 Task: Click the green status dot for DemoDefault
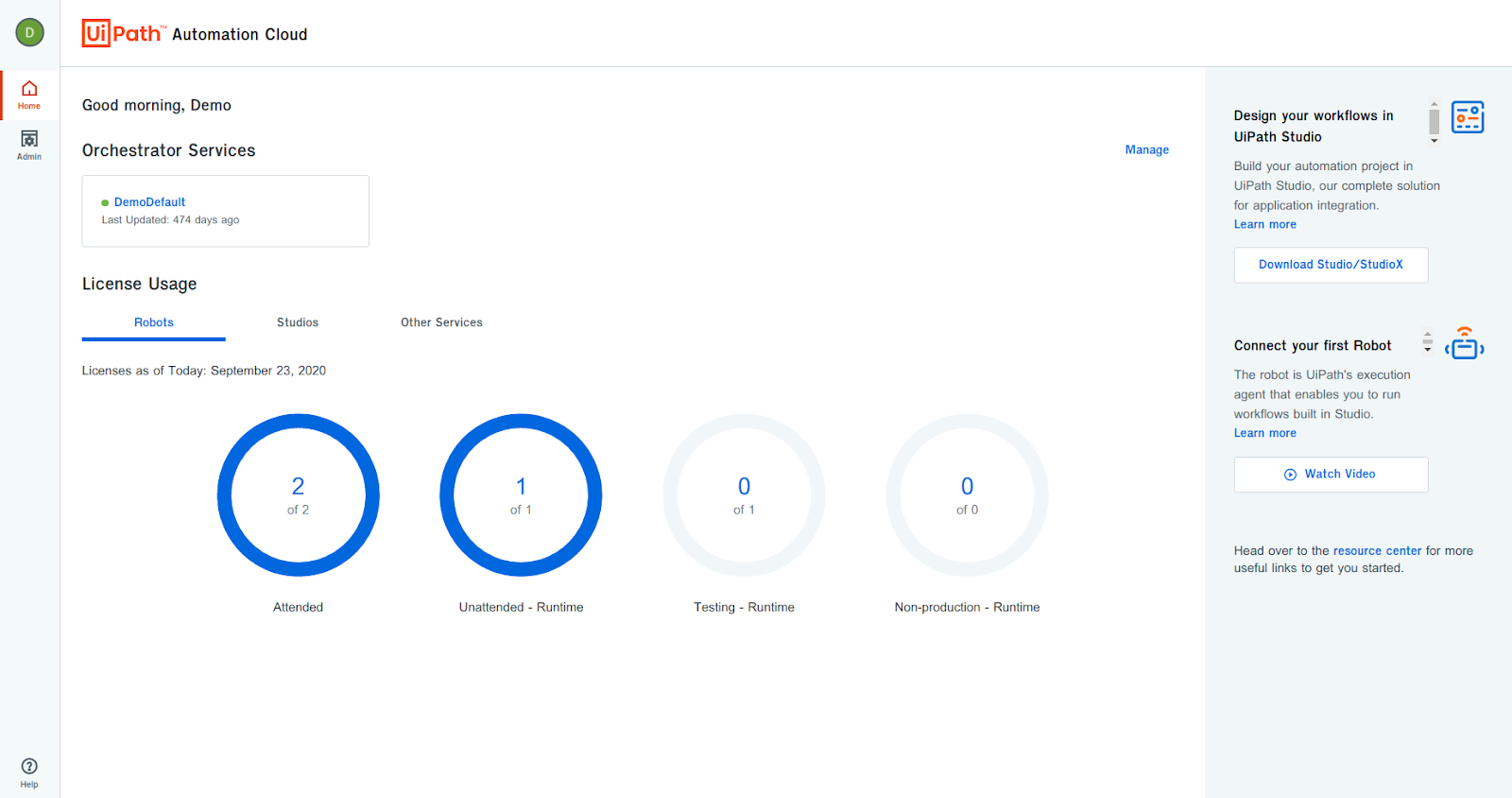click(x=105, y=202)
